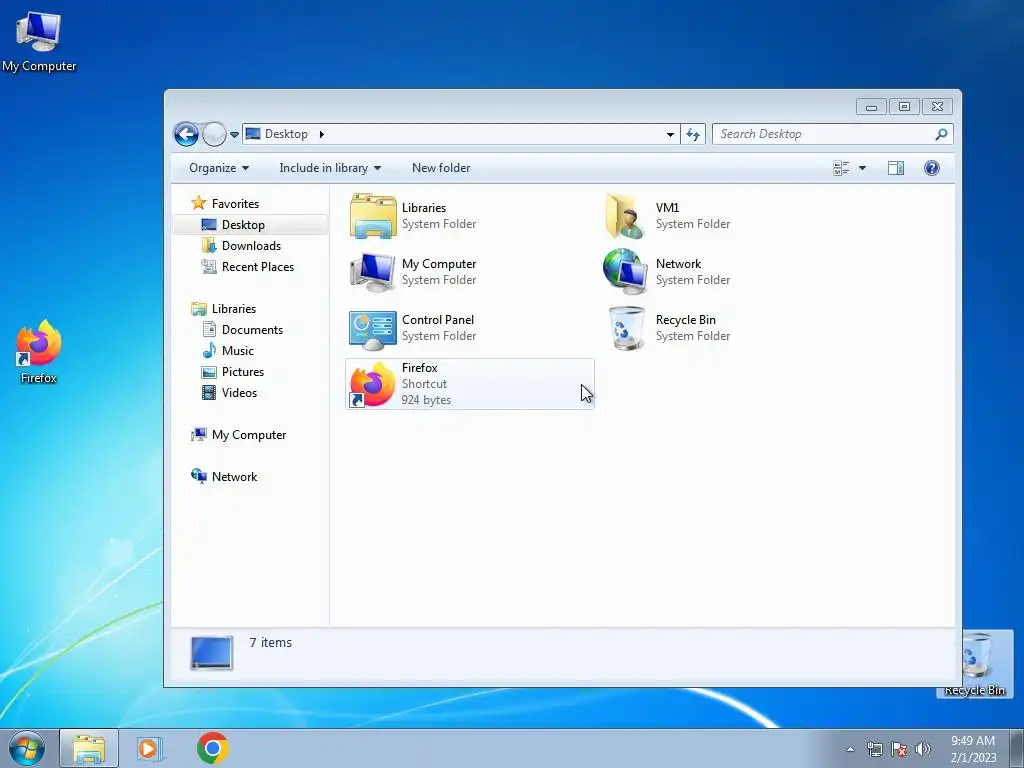Click Show desktop strip at taskbar end

click(1017, 748)
